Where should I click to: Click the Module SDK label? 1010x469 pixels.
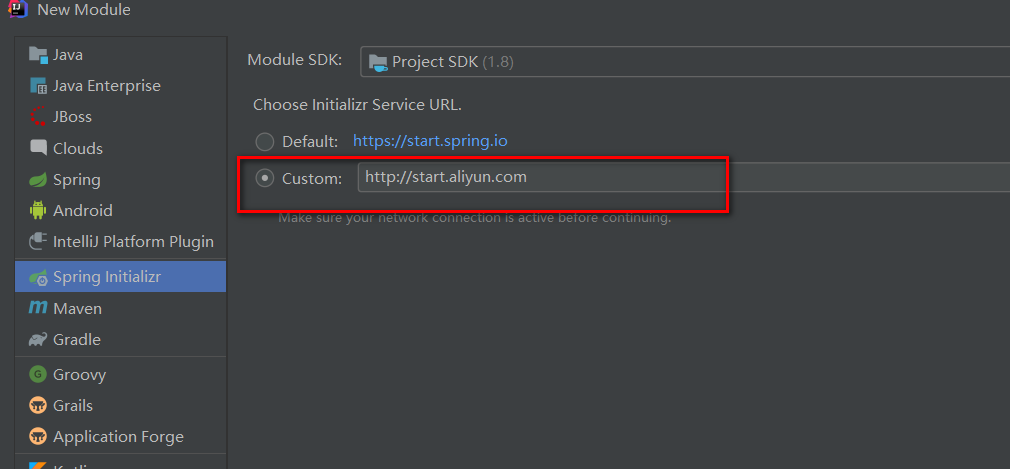(x=295, y=60)
